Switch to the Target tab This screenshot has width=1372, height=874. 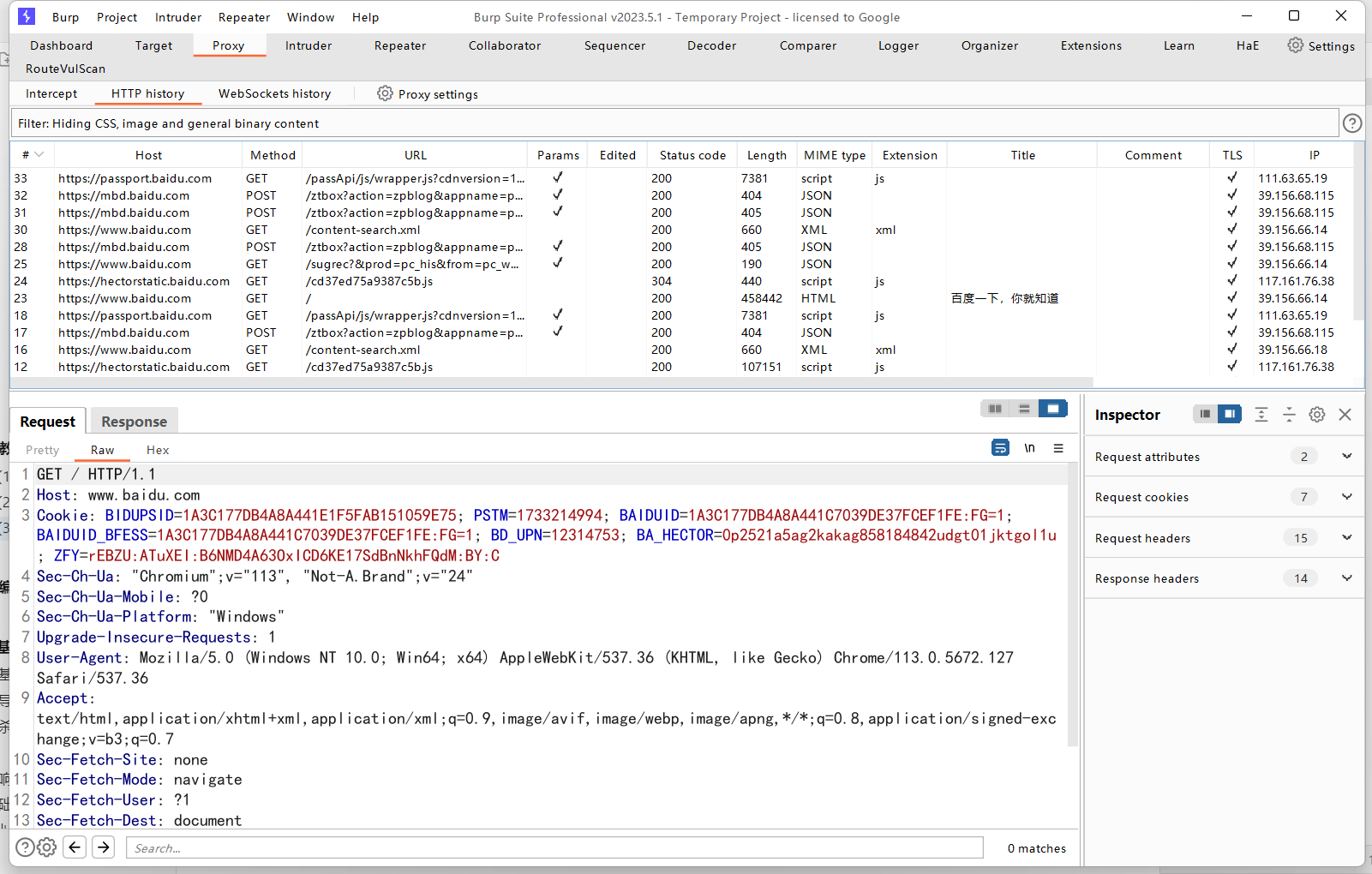click(x=153, y=45)
